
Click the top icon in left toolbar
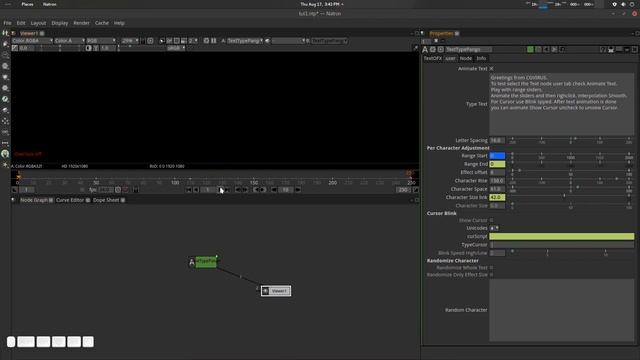[5, 33]
